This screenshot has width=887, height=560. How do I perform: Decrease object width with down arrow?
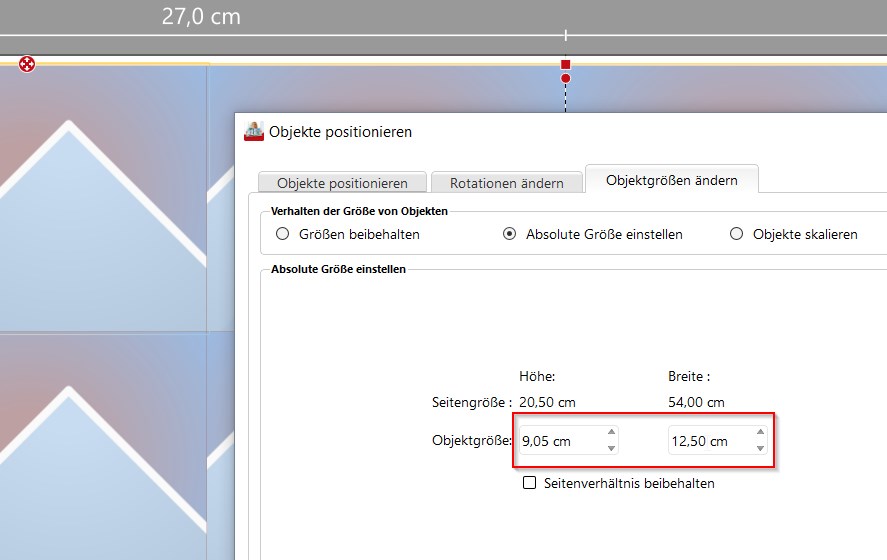click(760, 448)
